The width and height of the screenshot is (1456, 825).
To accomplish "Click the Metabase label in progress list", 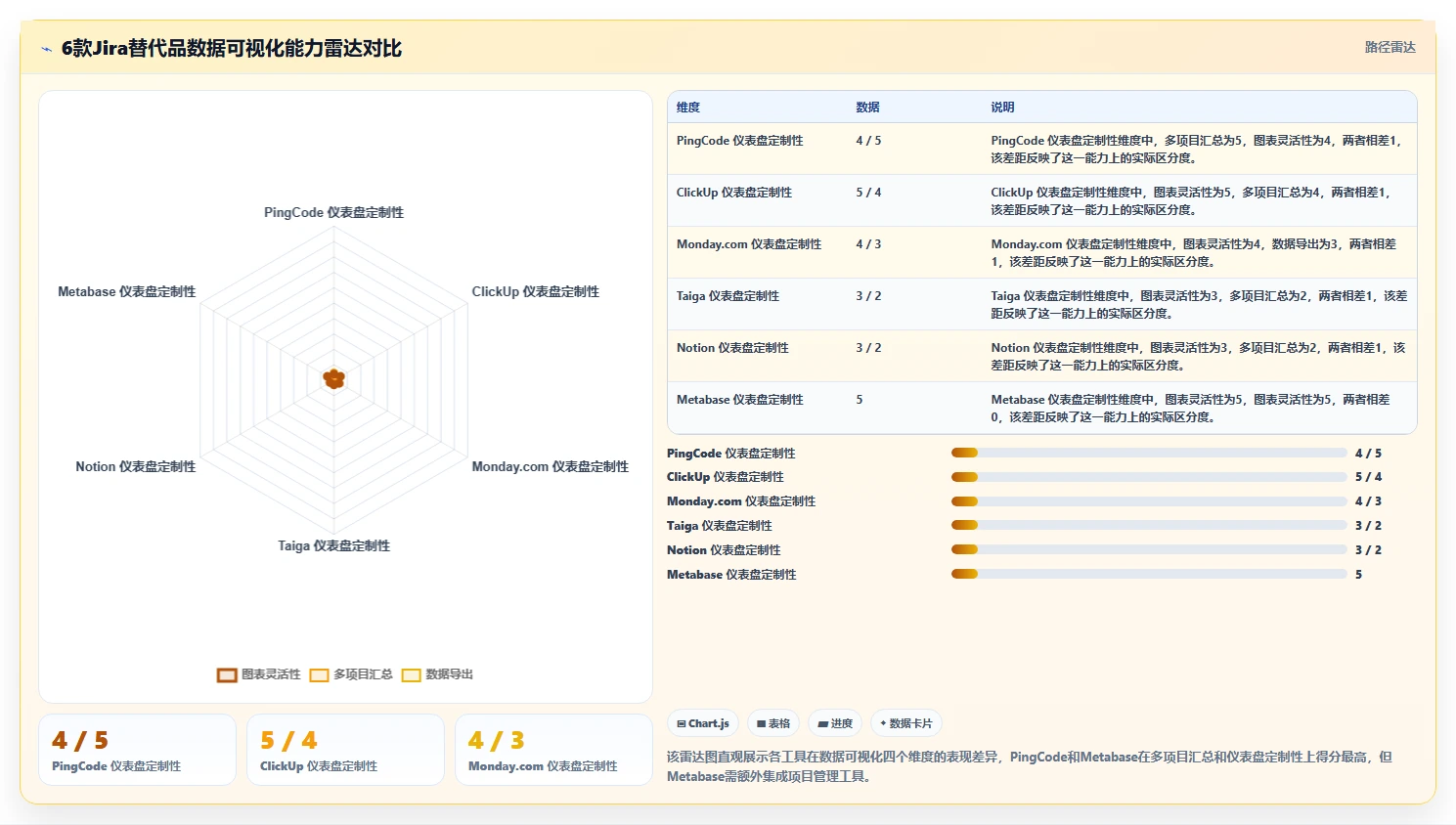I will pyautogui.click(x=731, y=575).
